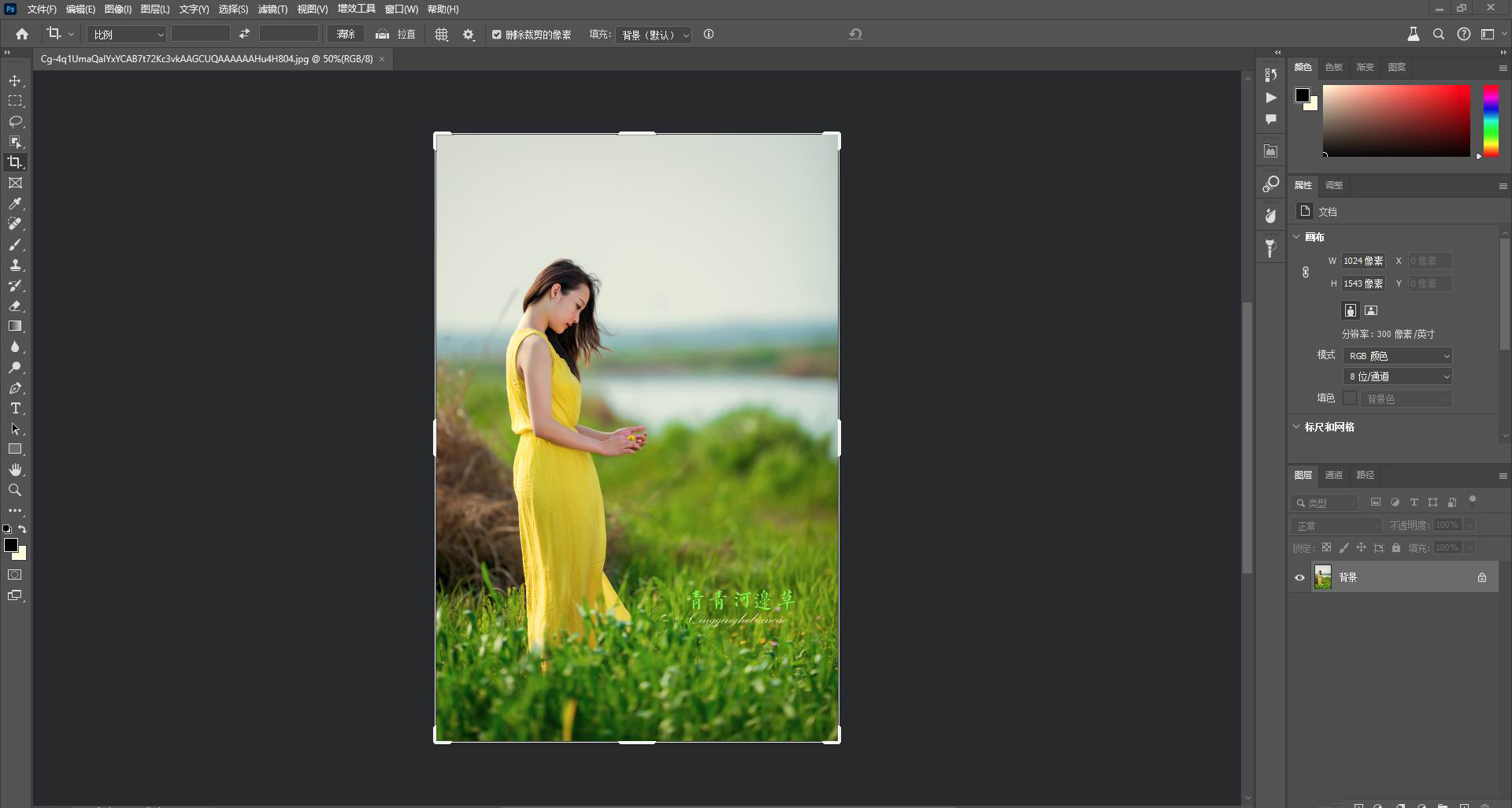Toggle width-height link chain in canvas properties

[1306, 272]
